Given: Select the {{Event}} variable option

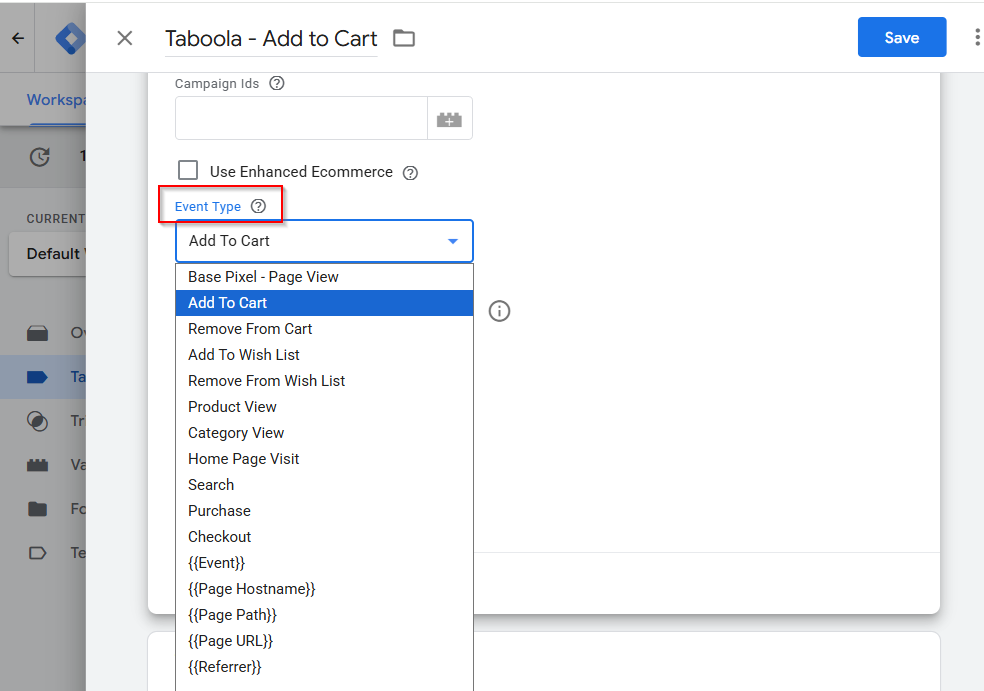Looking at the screenshot, I should click(x=324, y=563).
